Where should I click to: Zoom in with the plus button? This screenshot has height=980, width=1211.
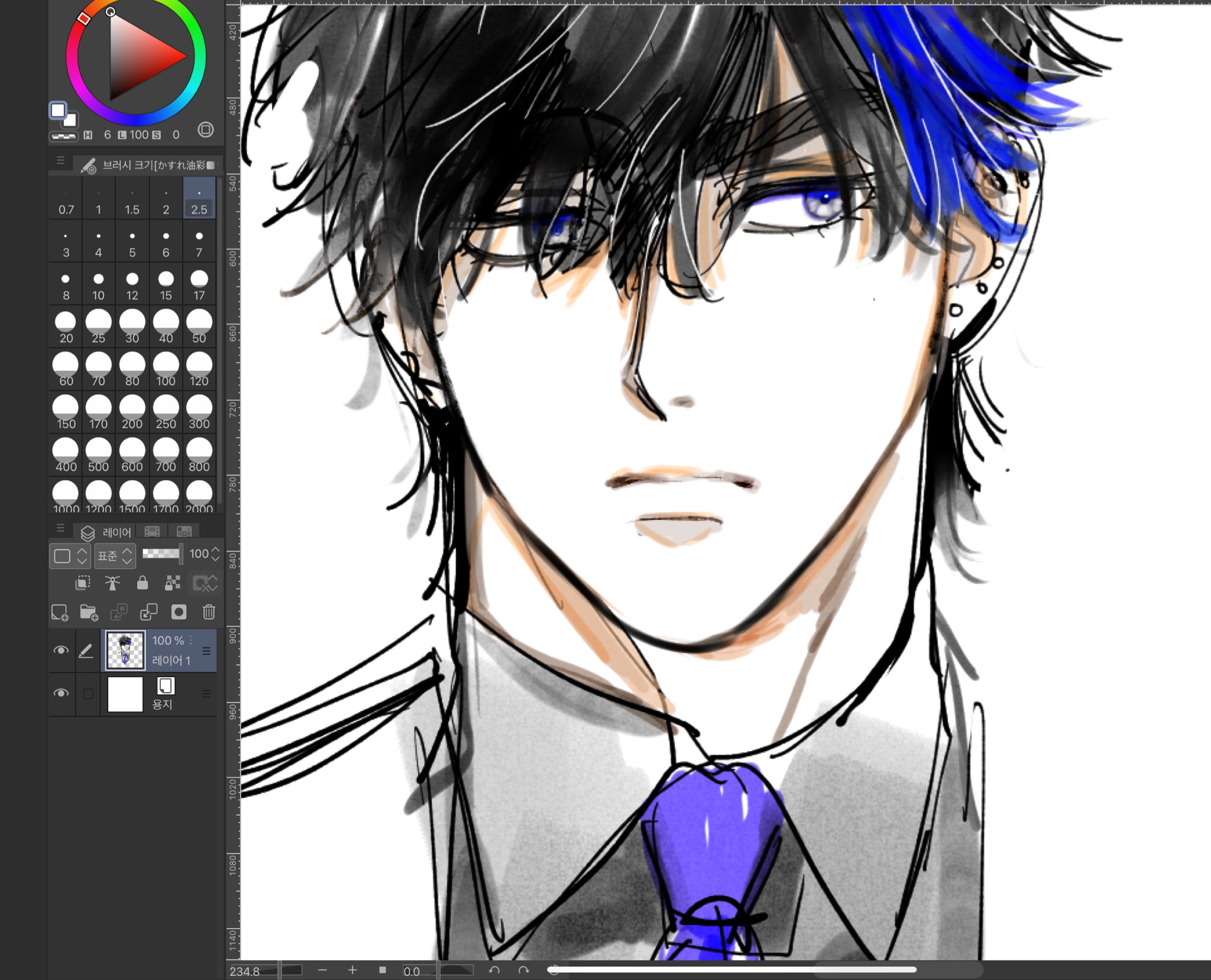coord(352,970)
